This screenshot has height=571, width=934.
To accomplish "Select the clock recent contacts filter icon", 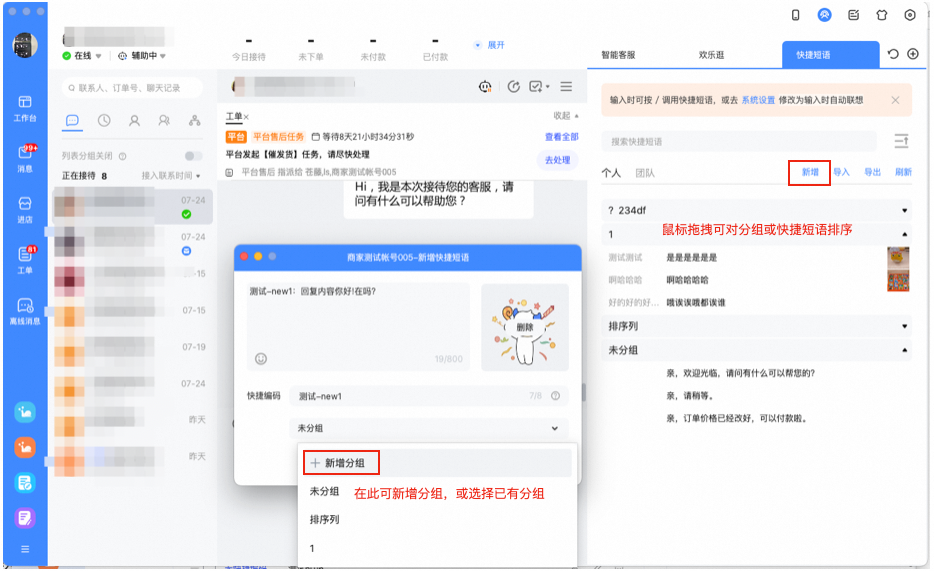I will tap(104, 120).
